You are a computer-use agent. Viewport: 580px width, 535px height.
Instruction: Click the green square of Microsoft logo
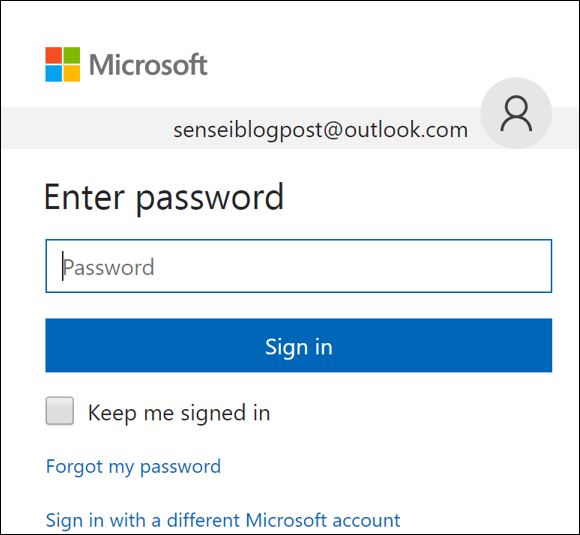pyautogui.click(x=72, y=55)
